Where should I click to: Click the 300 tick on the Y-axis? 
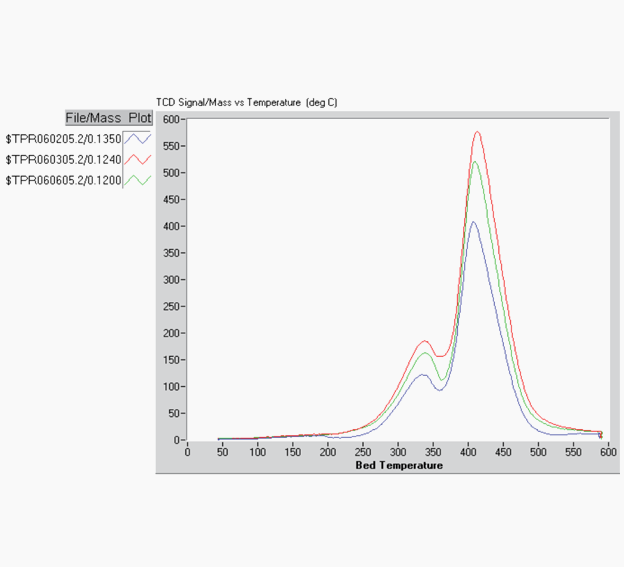pos(170,280)
